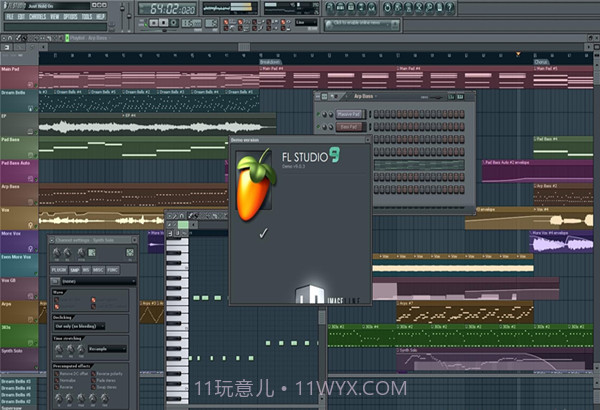600x410 pixels.
Task: Enable Remove DC offset option
Action: [57, 374]
